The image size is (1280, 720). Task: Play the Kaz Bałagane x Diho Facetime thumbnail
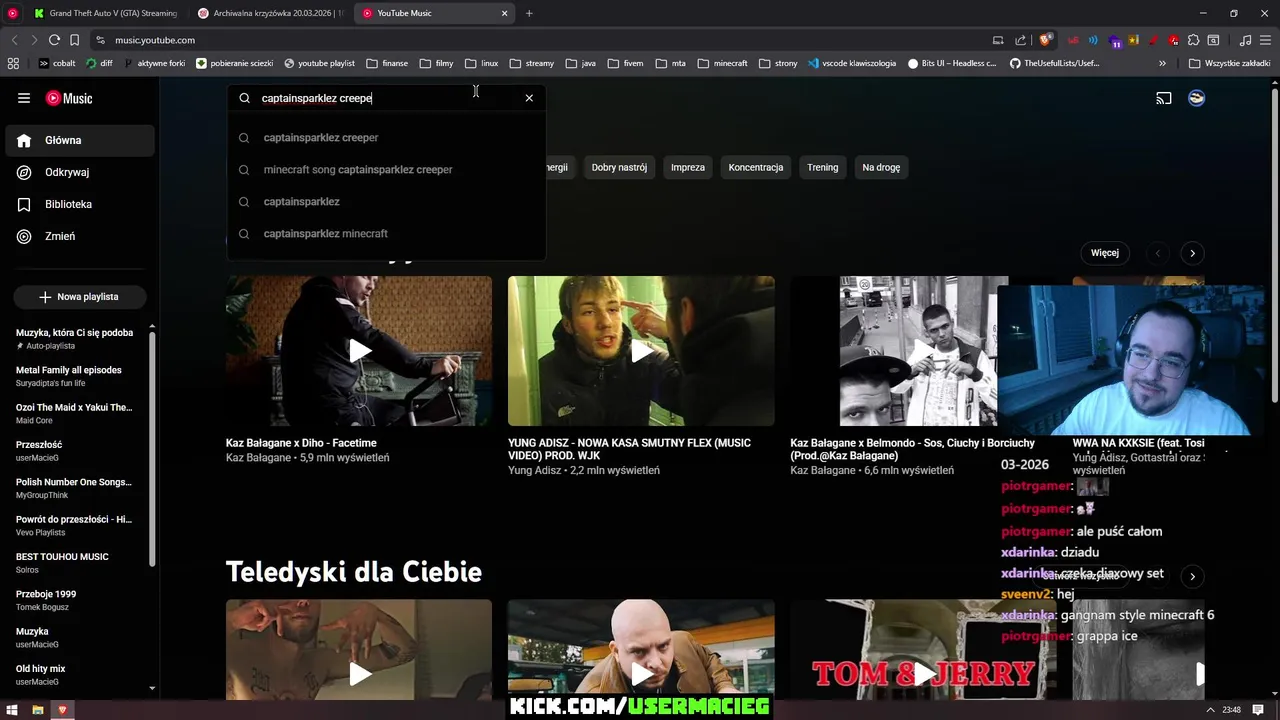coord(359,351)
